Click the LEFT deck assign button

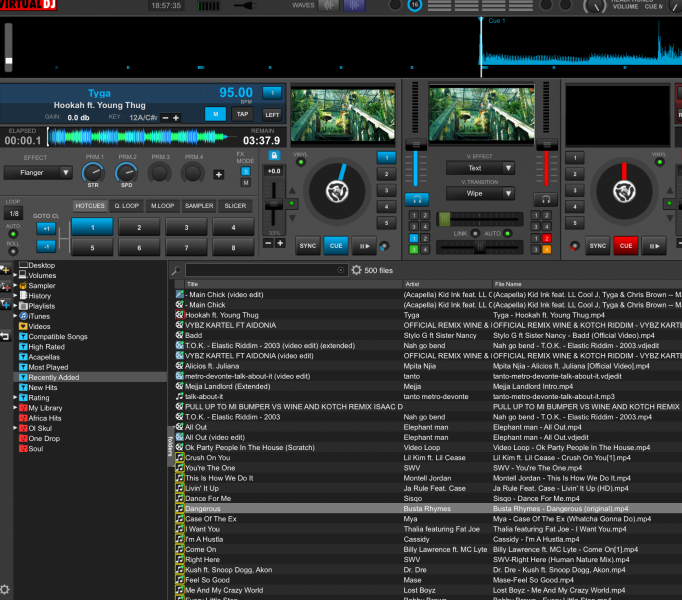coord(272,114)
